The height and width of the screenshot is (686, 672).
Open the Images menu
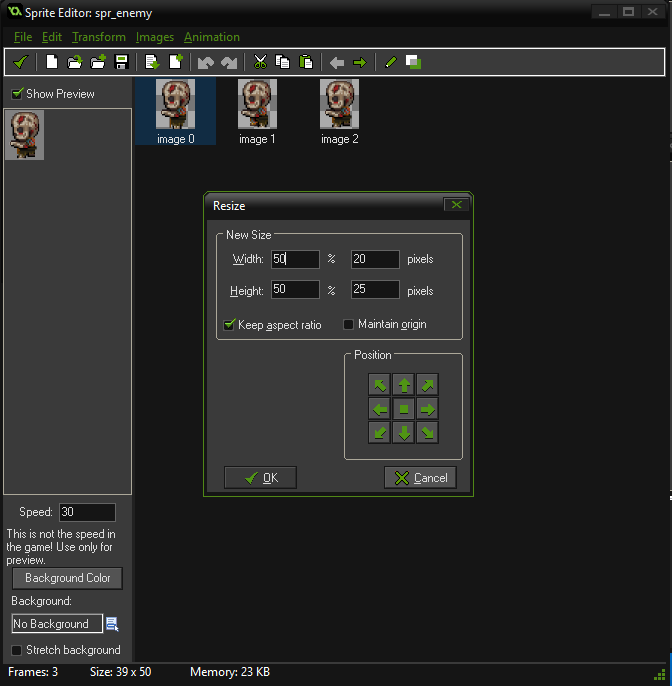pyautogui.click(x=154, y=37)
